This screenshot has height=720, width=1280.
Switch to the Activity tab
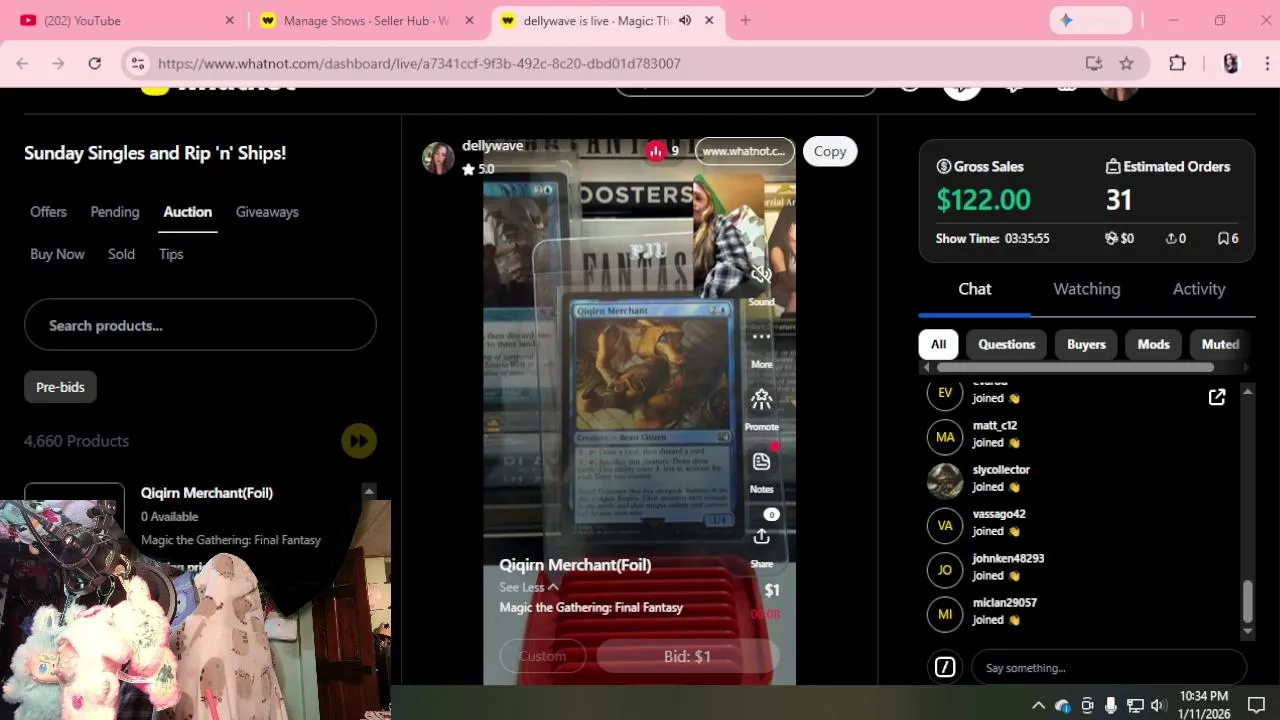coord(1199,289)
